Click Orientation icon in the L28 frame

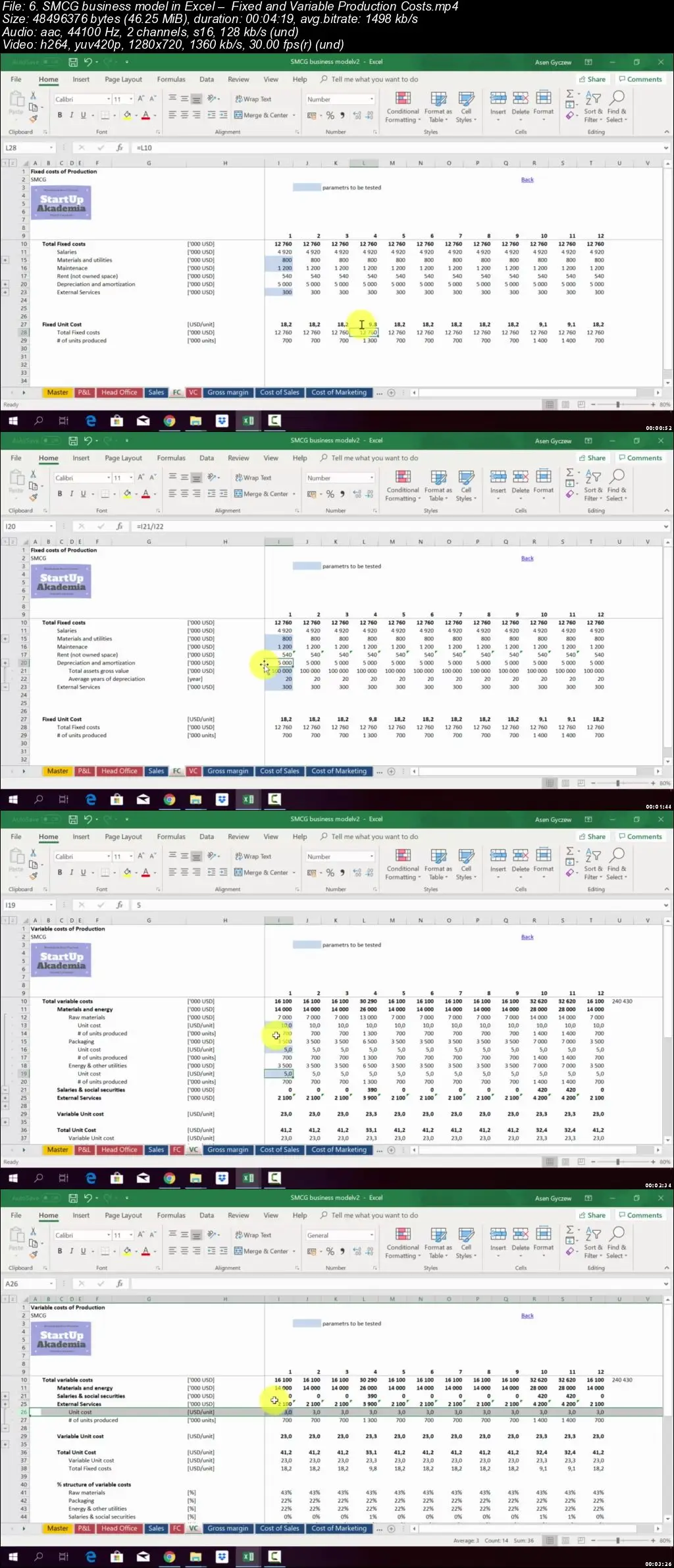[x=212, y=98]
